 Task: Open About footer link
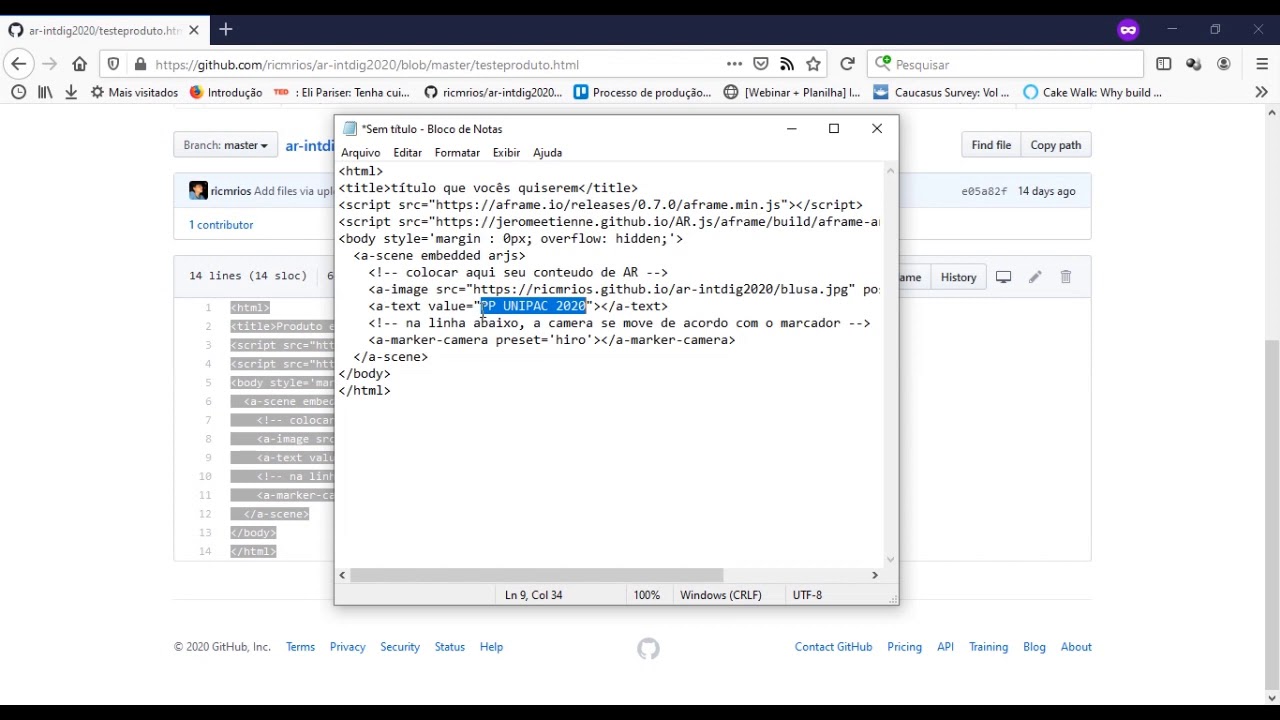pos(1076,647)
